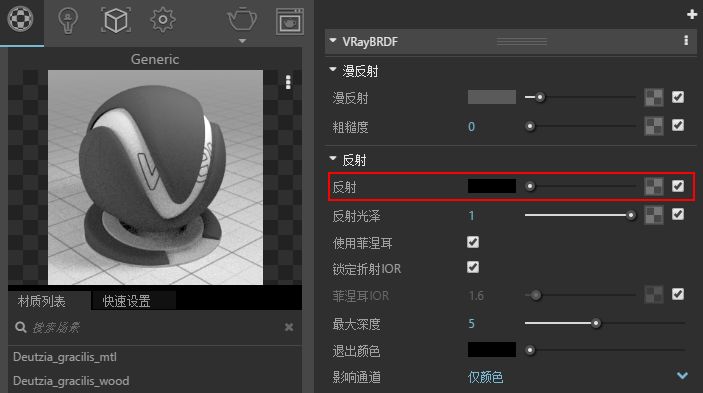Click the reflection (反射) texture map slot icon
This screenshot has height=393, width=703.
click(x=654, y=186)
